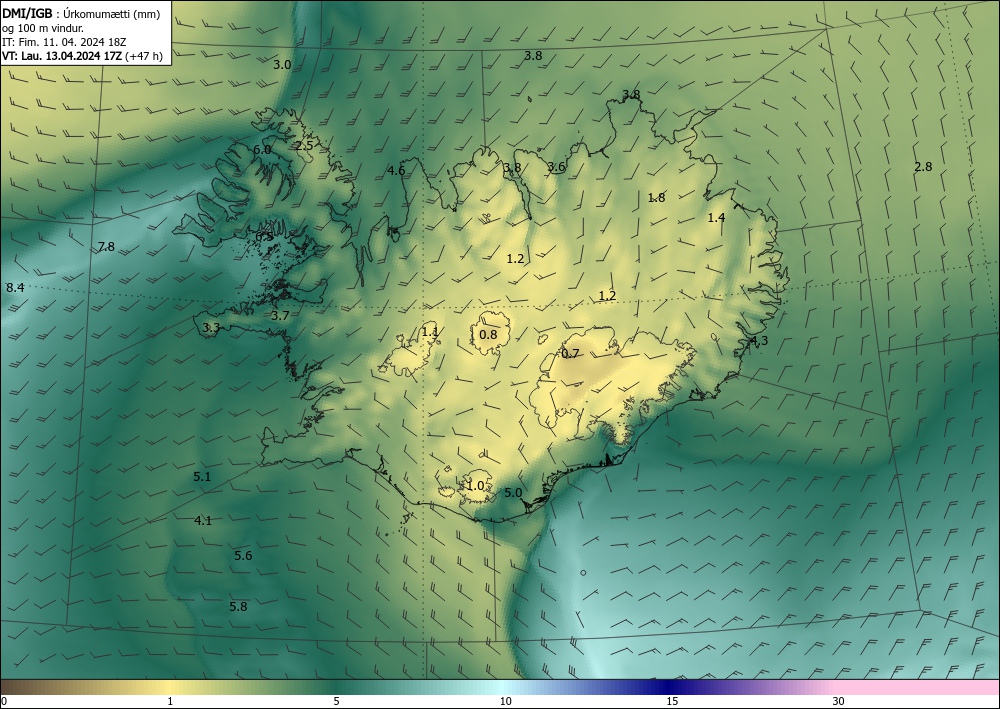Viewport: 1000px width, 709px height.
Task: Click the 1.8 map value
Action: pos(656,198)
